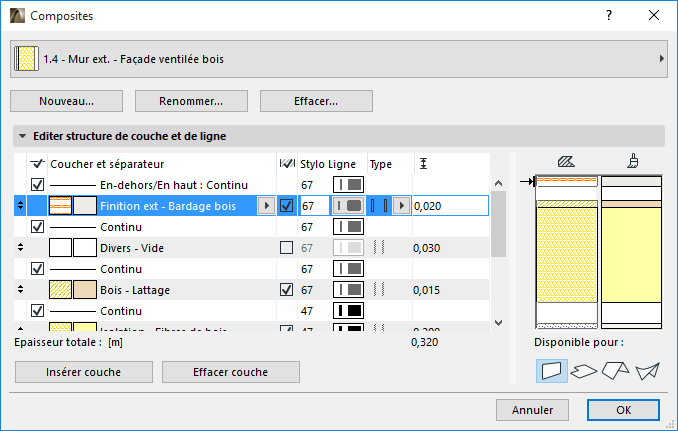The image size is (678, 431).
Task: Collapse Editer structure de couche section
Action: coord(21,136)
